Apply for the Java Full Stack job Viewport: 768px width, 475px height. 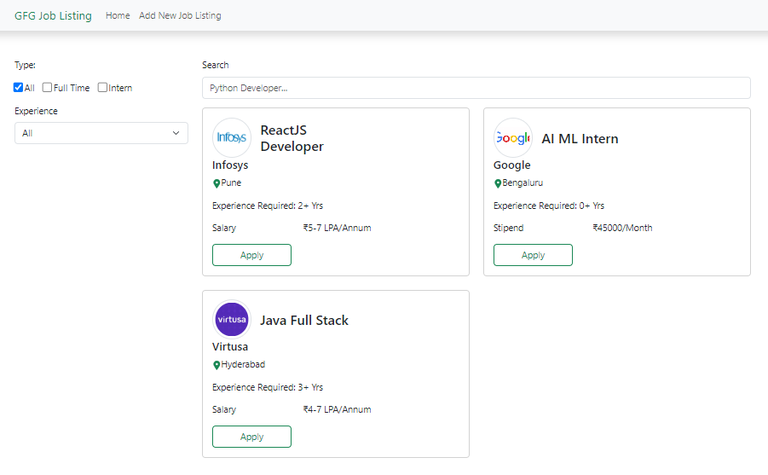pos(252,437)
